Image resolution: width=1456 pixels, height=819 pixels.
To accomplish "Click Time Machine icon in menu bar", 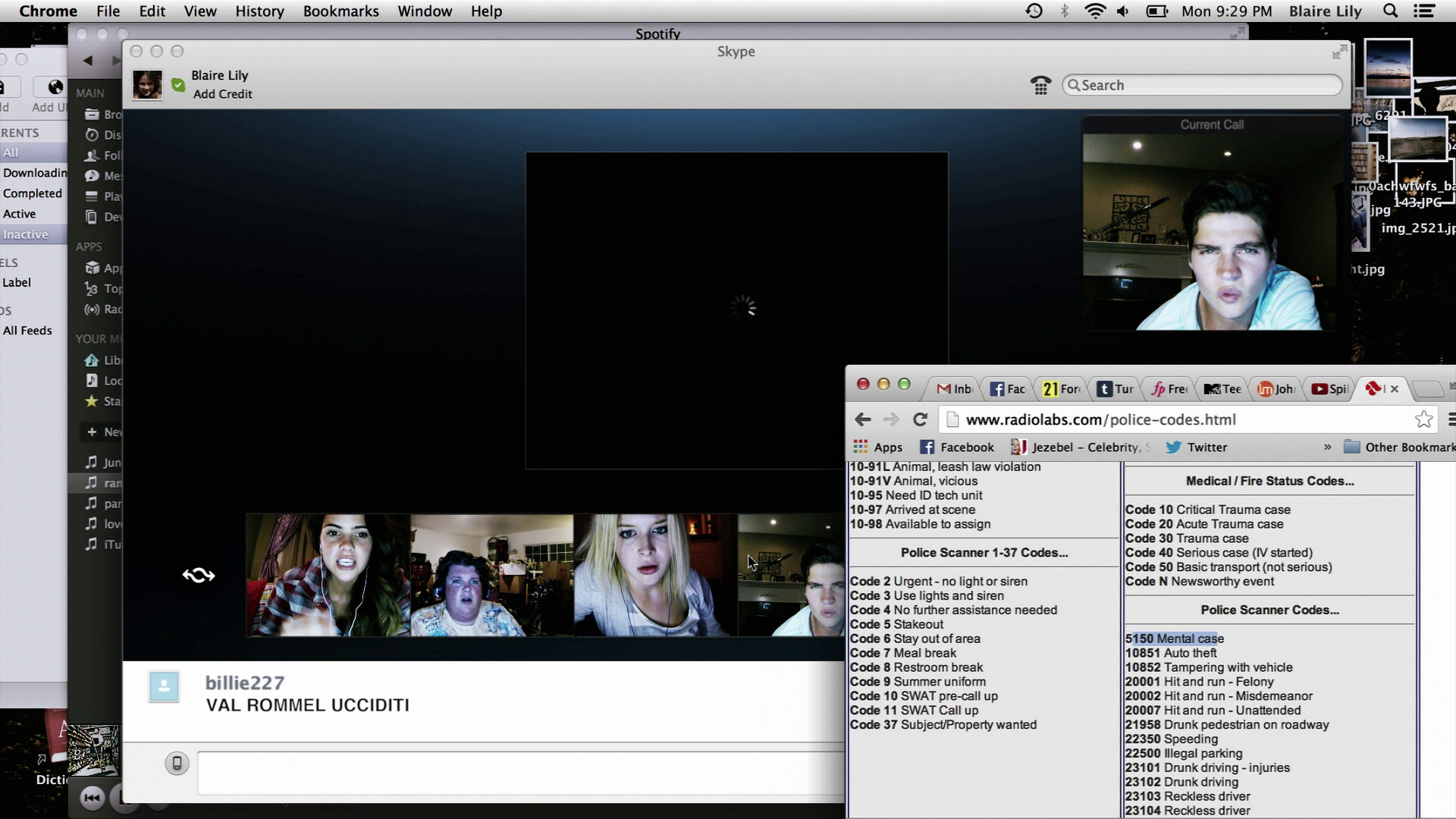I will point(1034,11).
